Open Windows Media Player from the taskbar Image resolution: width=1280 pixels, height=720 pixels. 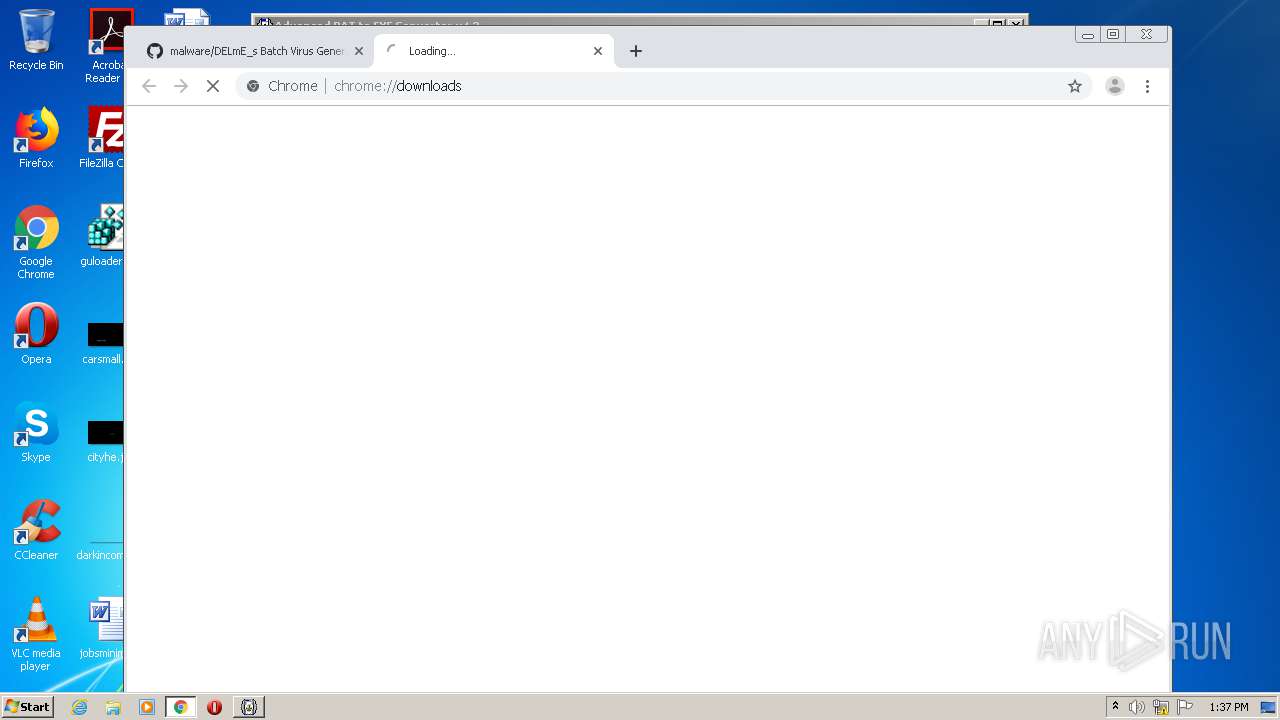(147, 707)
